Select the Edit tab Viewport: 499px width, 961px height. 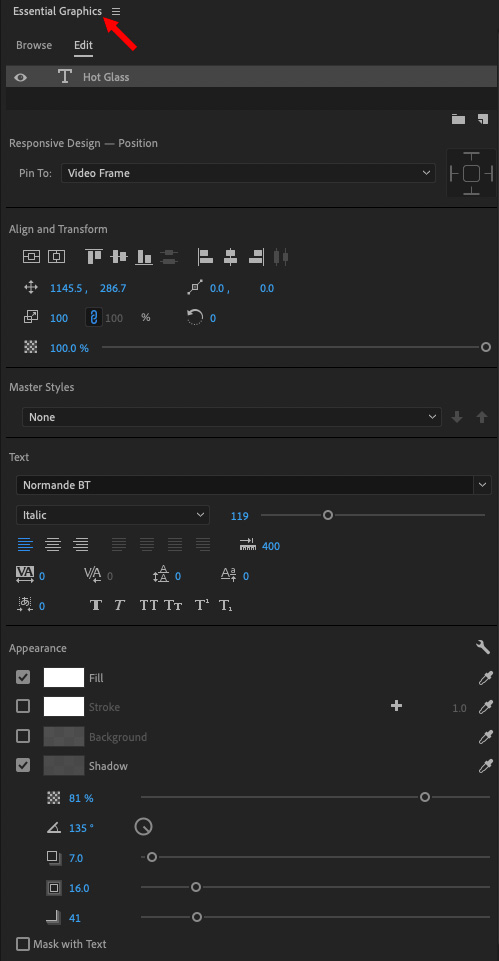83,45
